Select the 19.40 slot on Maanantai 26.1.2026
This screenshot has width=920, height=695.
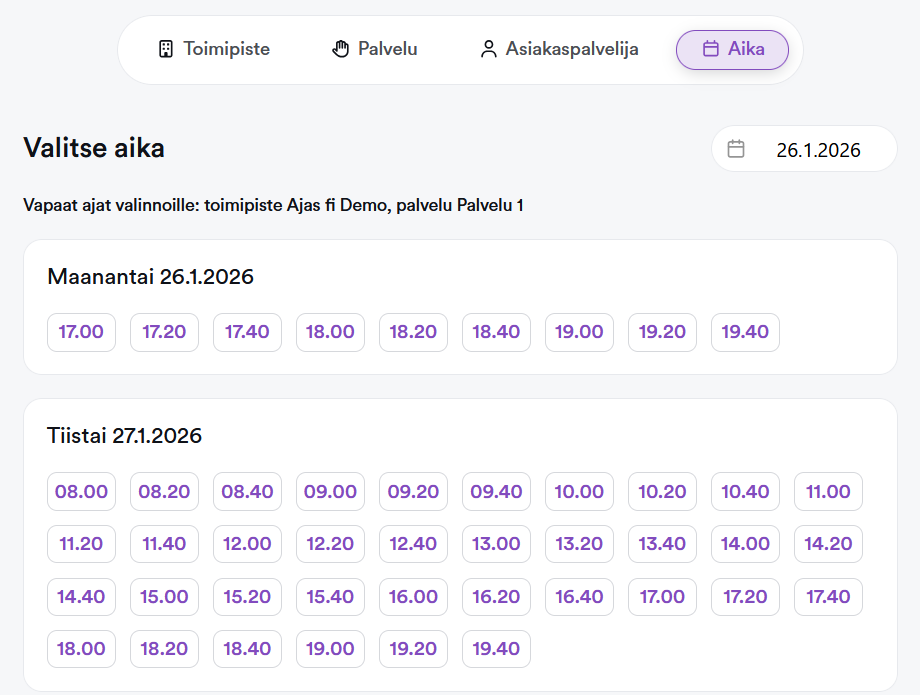(745, 331)
